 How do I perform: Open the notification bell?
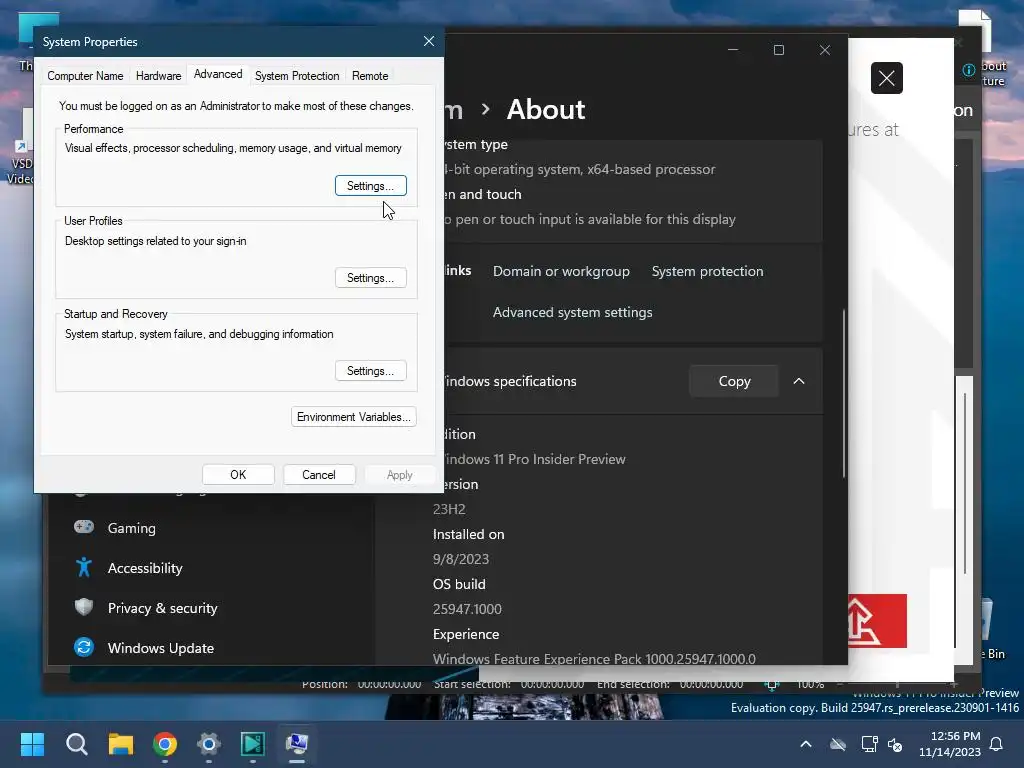[x=997, y=744]
